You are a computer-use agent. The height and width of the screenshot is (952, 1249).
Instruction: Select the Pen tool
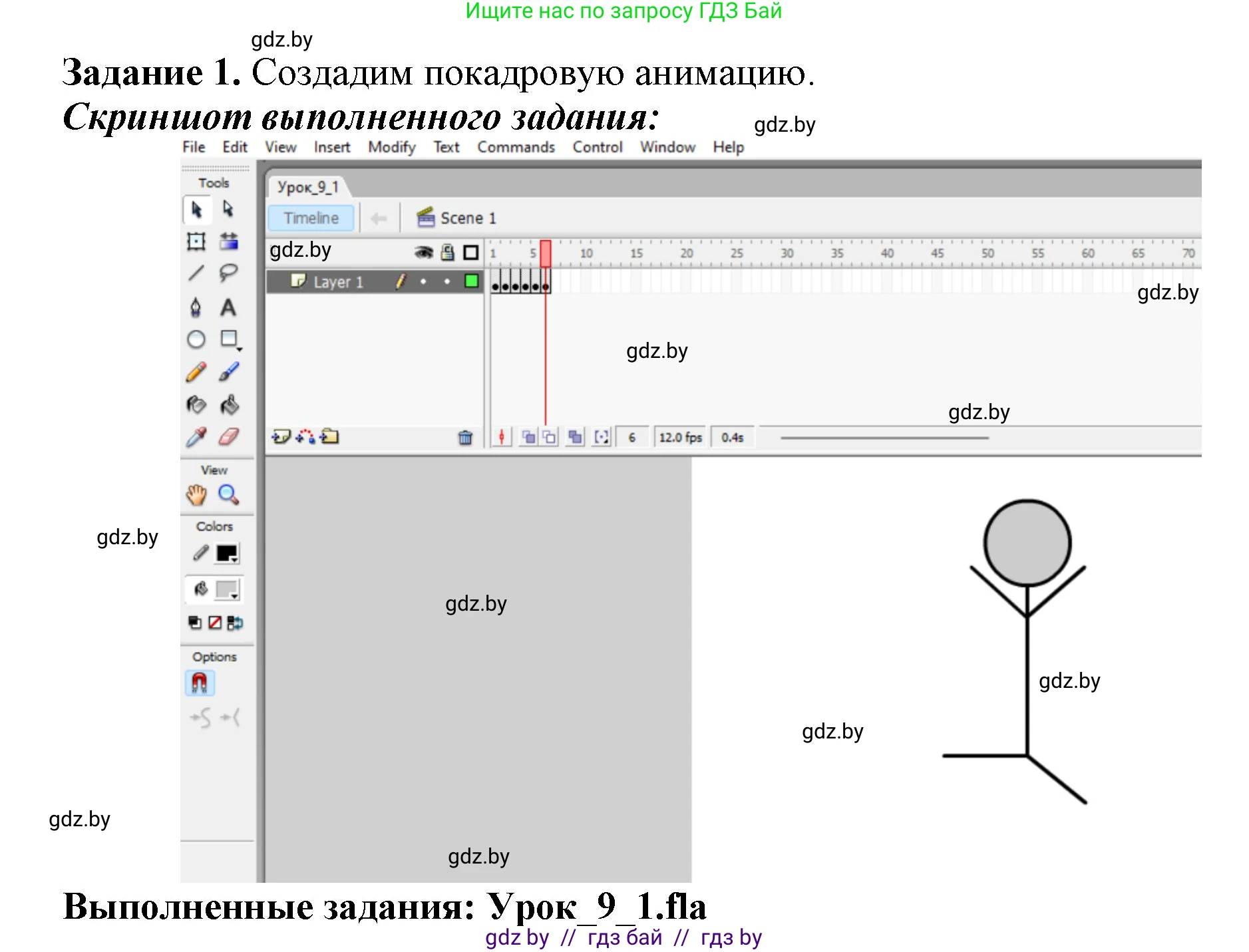[x=196, y=307]
